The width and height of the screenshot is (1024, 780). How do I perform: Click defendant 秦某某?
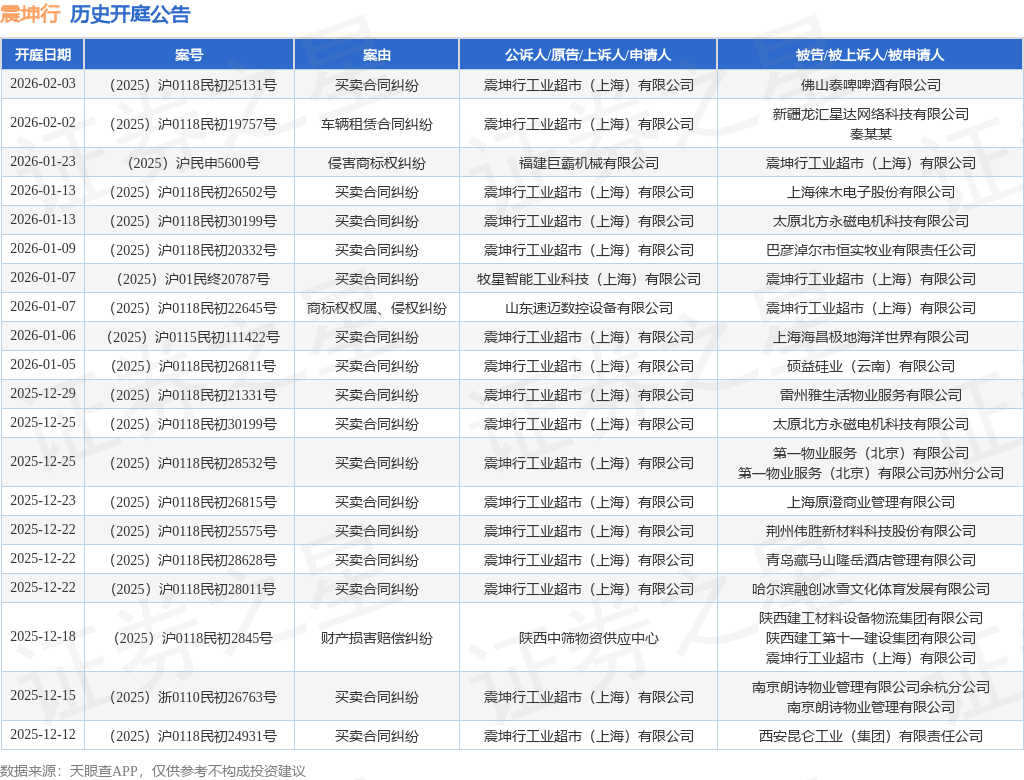(871, 134)
